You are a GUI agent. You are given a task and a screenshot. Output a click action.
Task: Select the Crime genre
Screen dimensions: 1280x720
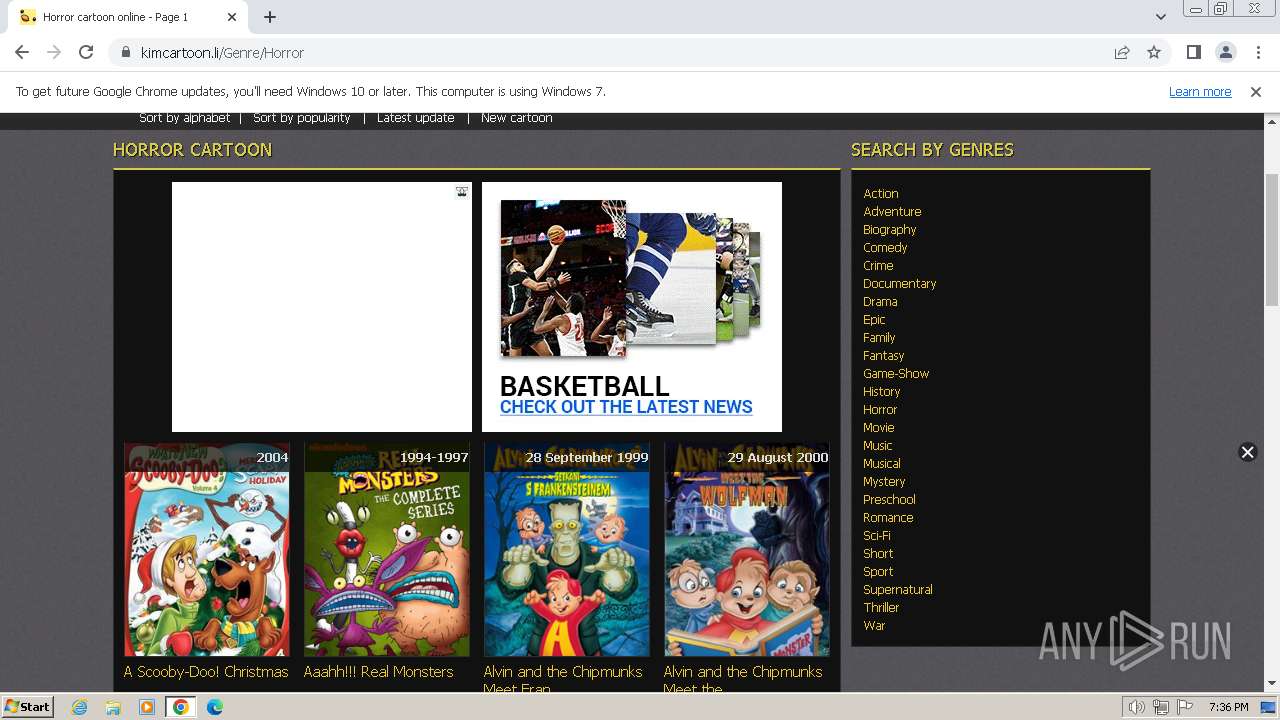[x=878, y=266]
